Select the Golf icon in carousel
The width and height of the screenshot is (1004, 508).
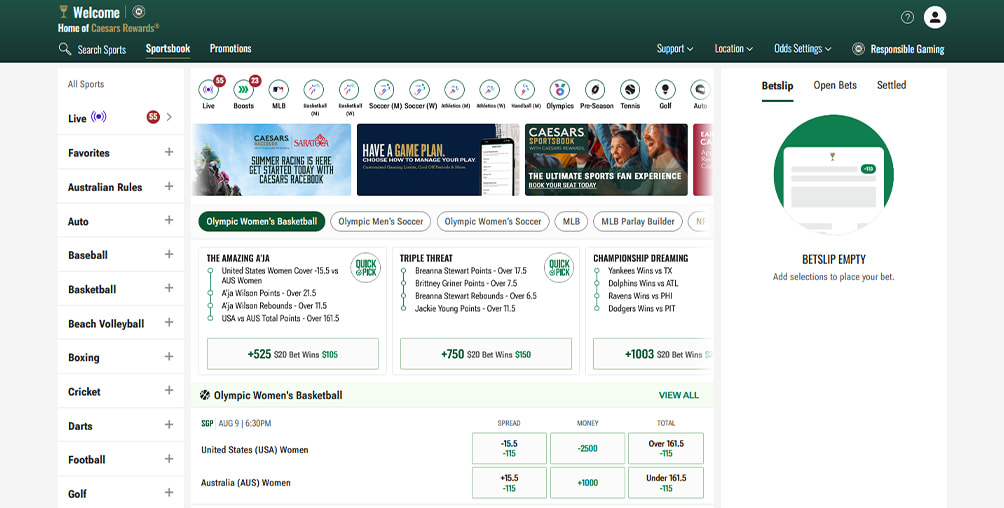point(665,90)
